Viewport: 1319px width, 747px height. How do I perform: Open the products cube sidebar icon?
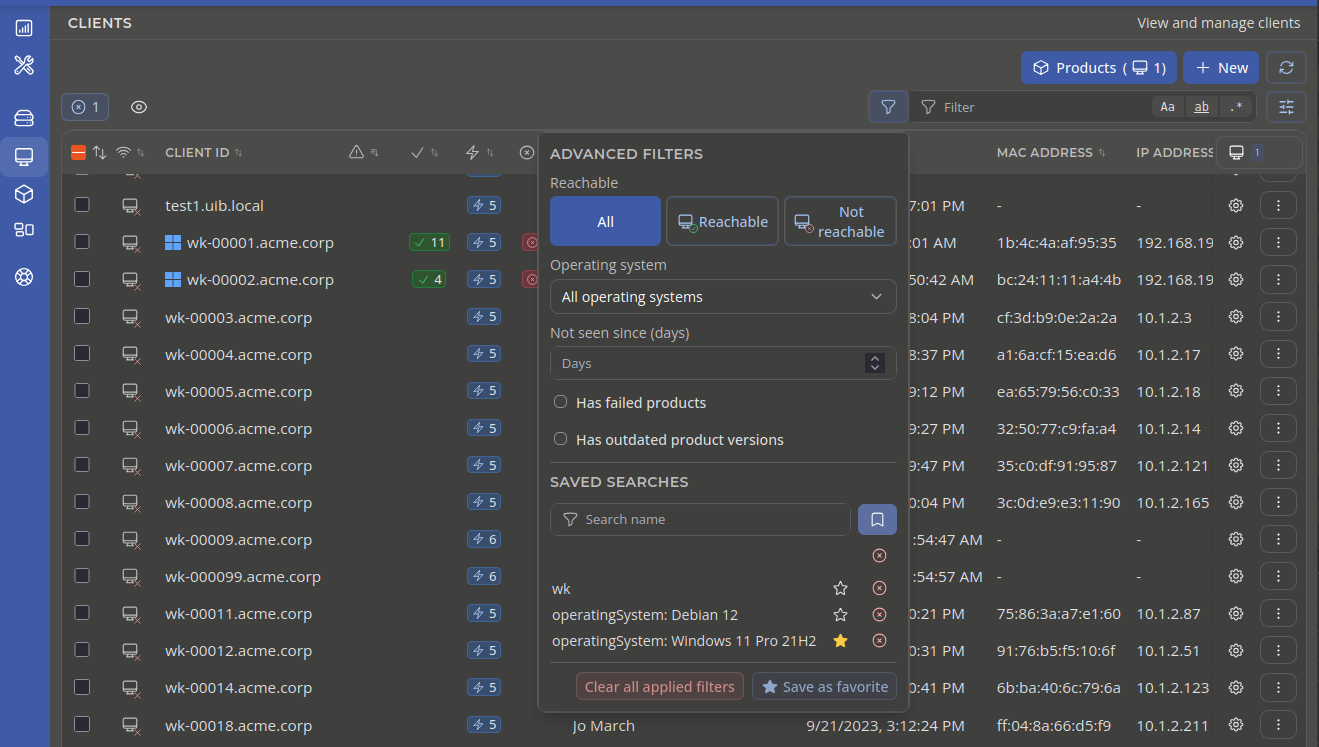coord(24,194)
